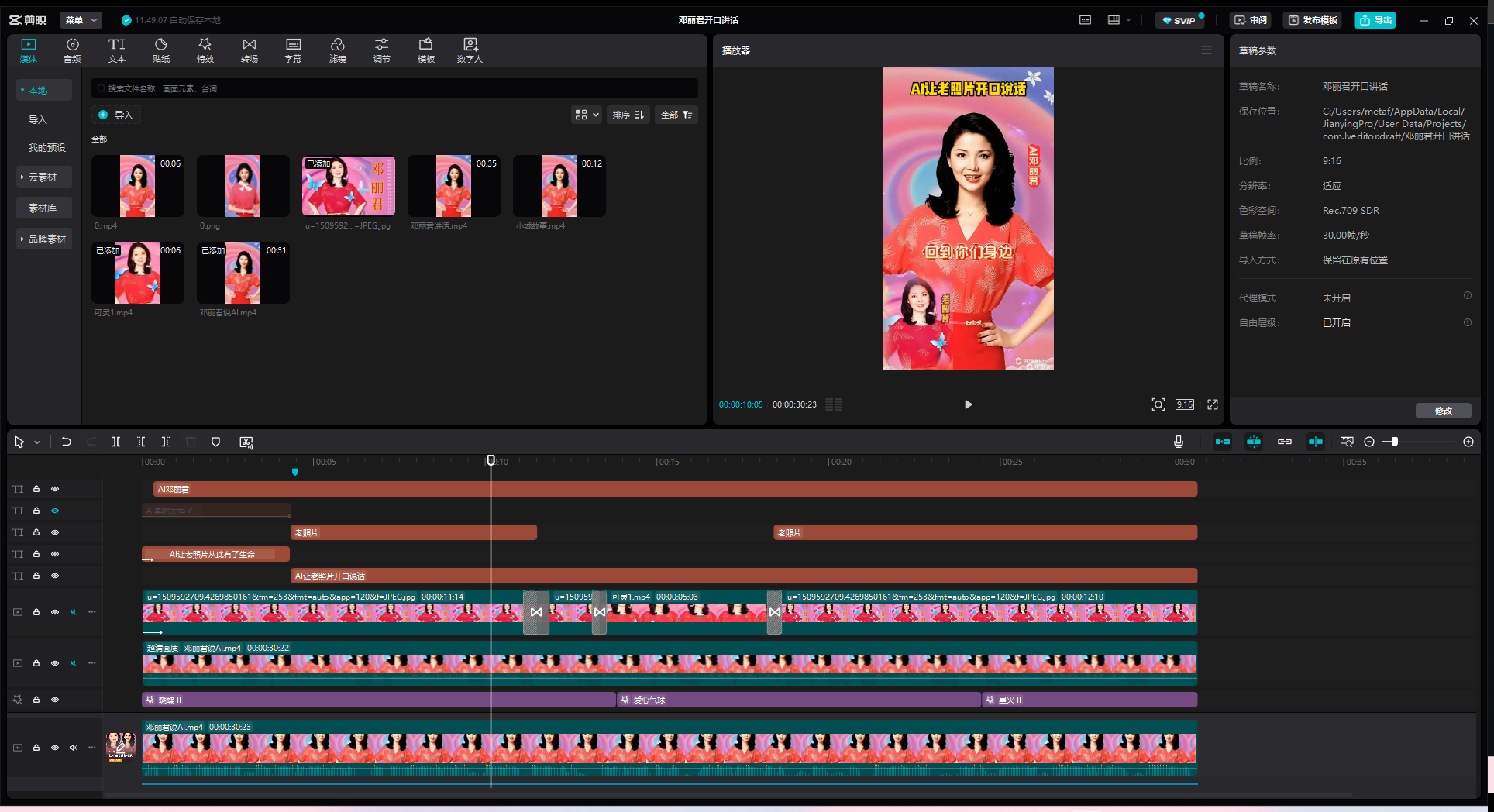Click the info icon beside 代理模式
The image size is (1494, 812).
[1468, 296]
